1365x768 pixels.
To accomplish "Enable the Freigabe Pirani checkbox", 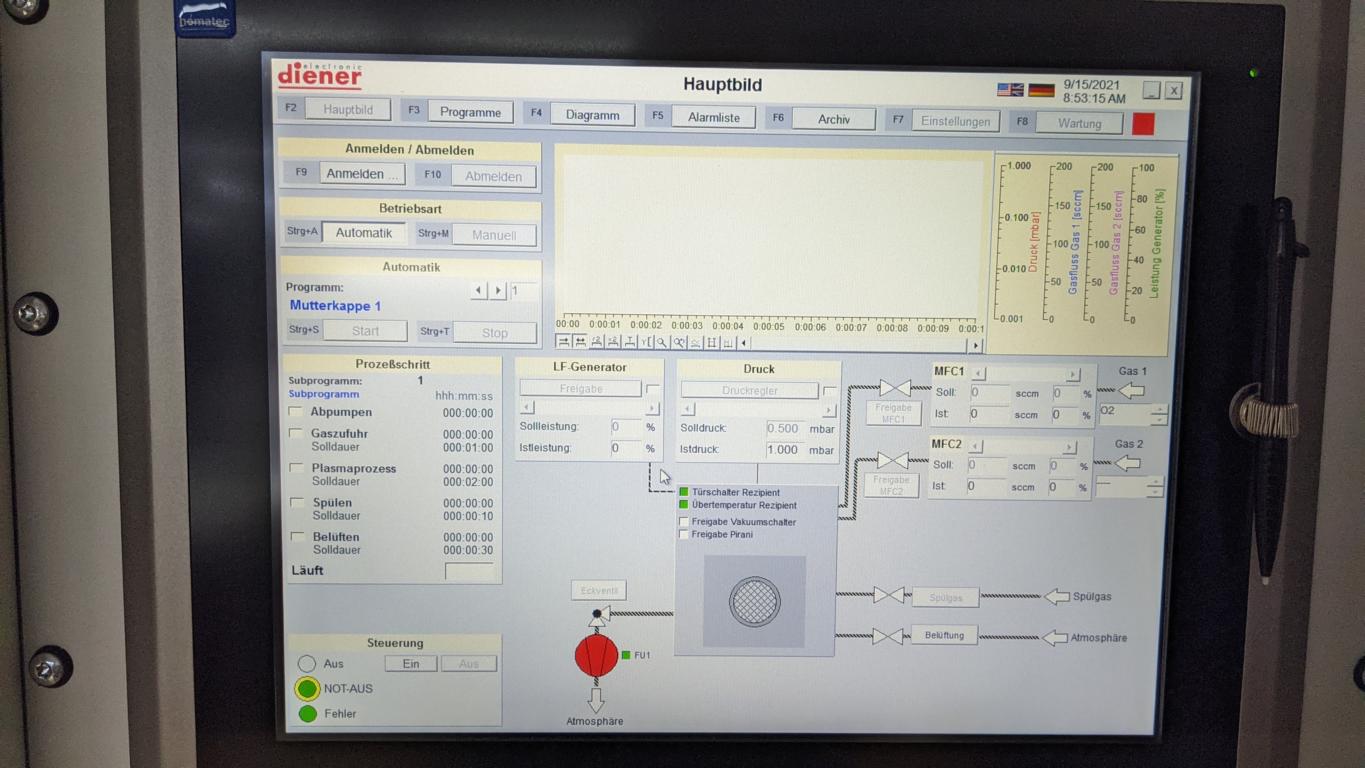I will [684, 534].
